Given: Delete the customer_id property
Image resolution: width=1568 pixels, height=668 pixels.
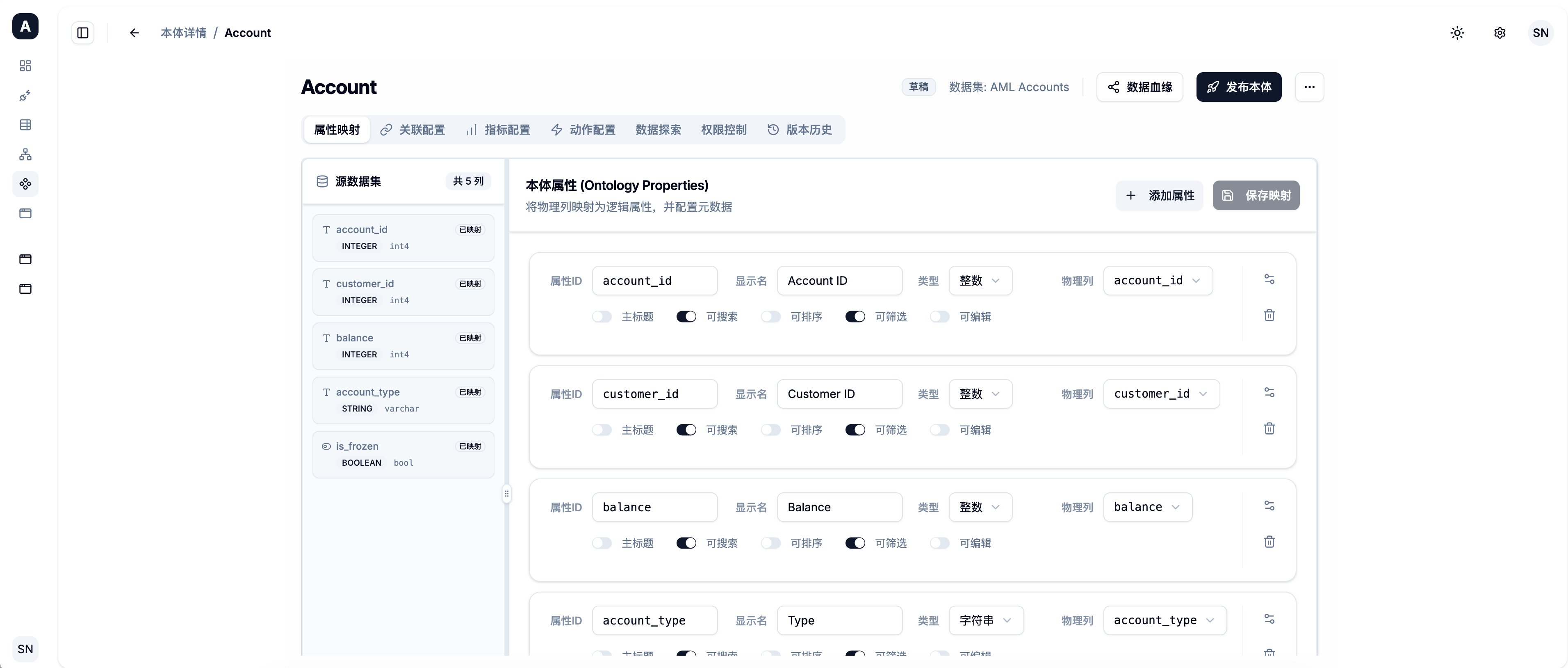Looking at the screenshot, I should click(1269, 428).
